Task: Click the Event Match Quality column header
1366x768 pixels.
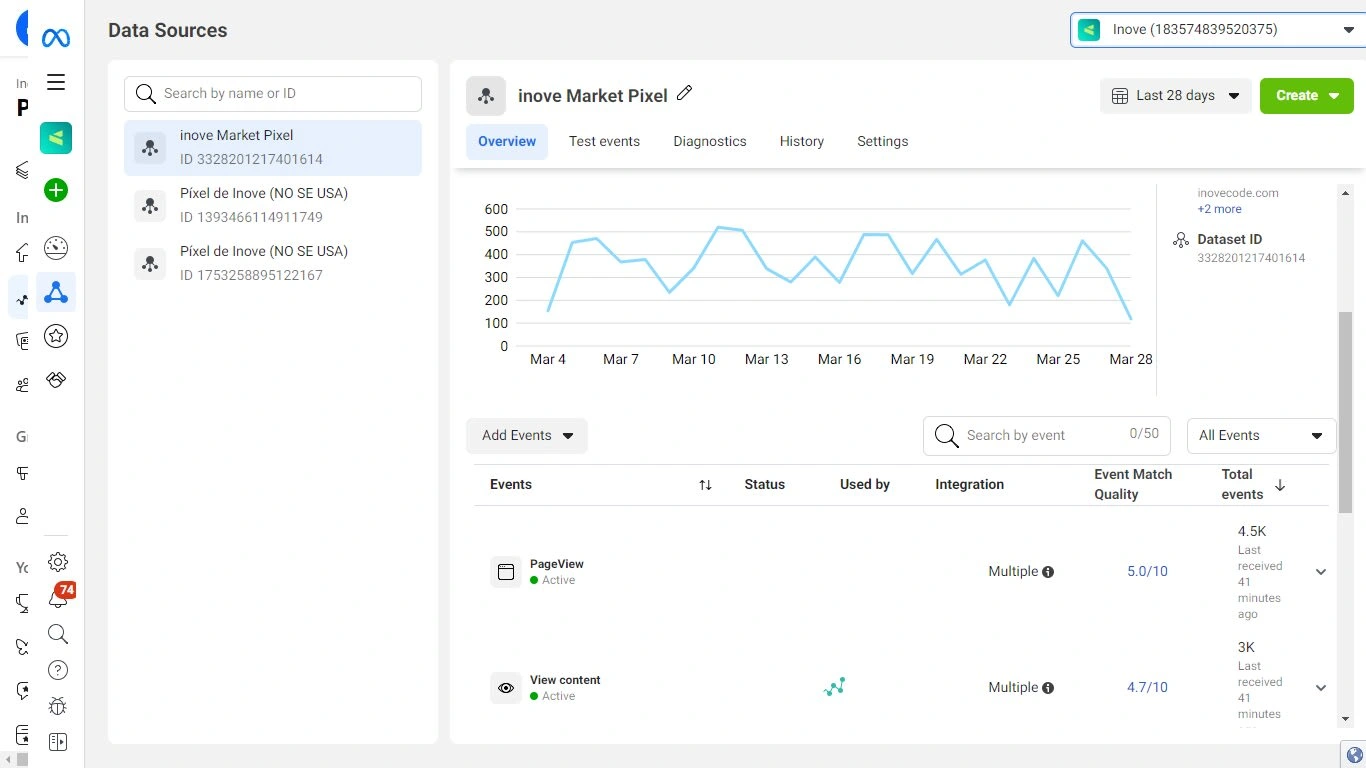Action: [1133, 485]
